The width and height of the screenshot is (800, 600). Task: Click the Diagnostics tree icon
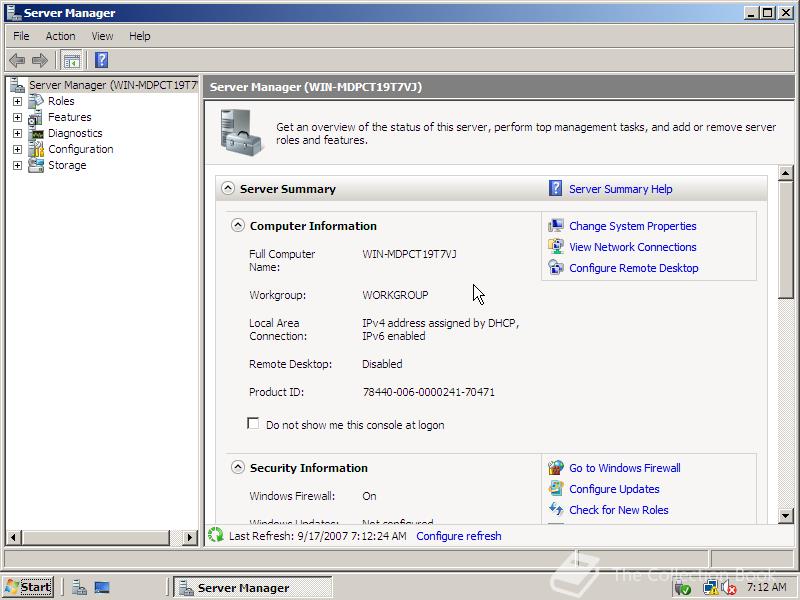point(36,133)
